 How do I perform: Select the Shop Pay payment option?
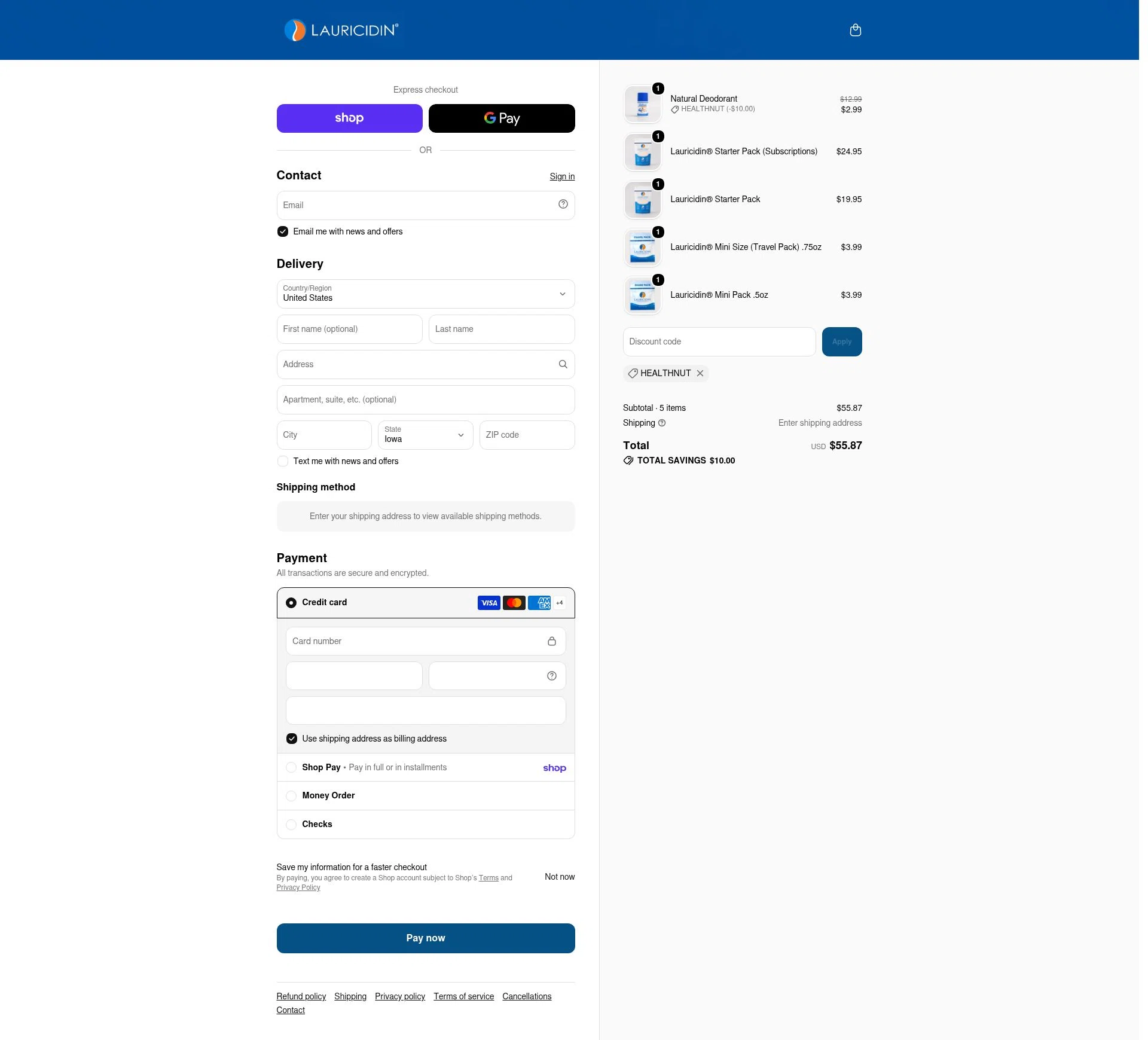[291, 767]
